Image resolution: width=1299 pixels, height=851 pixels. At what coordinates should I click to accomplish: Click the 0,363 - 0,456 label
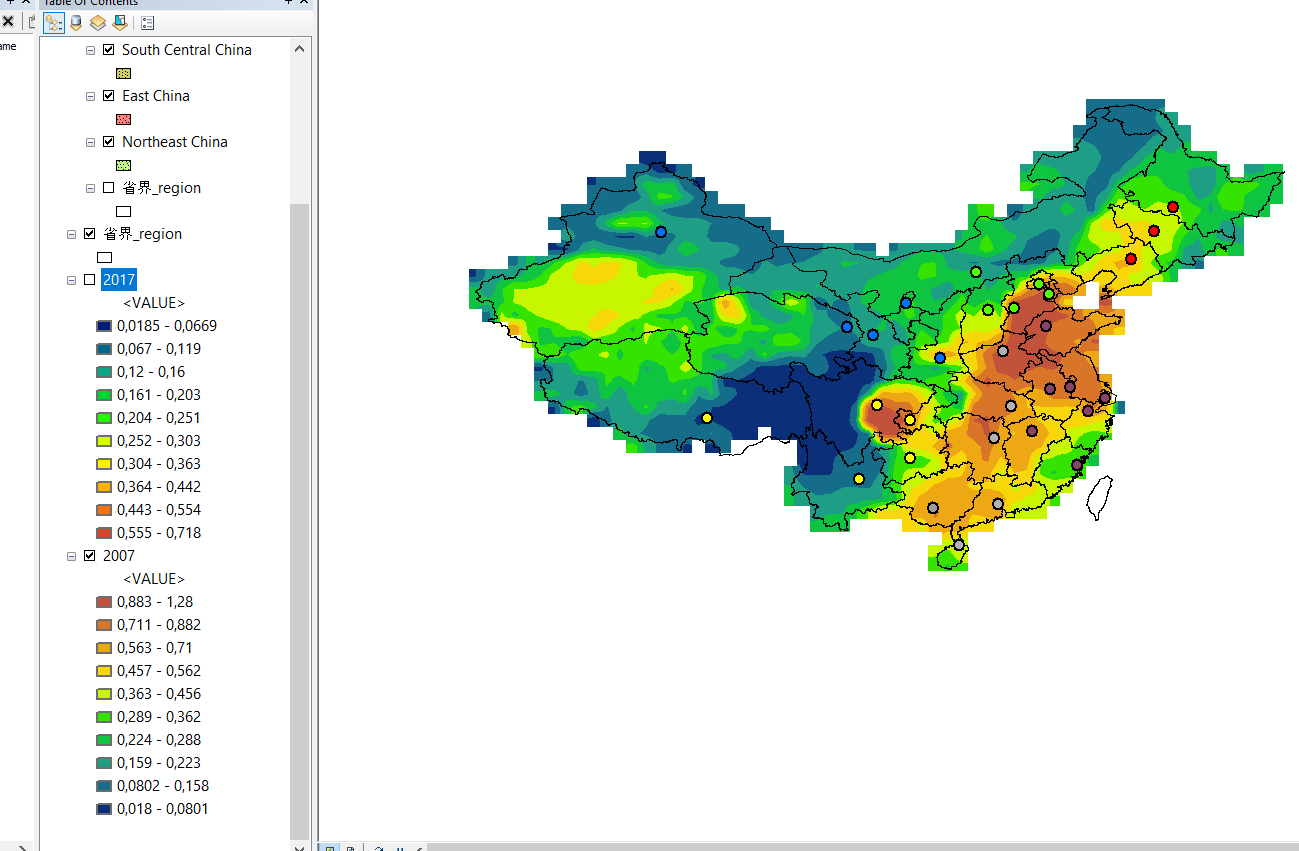(x=159, y=693)
